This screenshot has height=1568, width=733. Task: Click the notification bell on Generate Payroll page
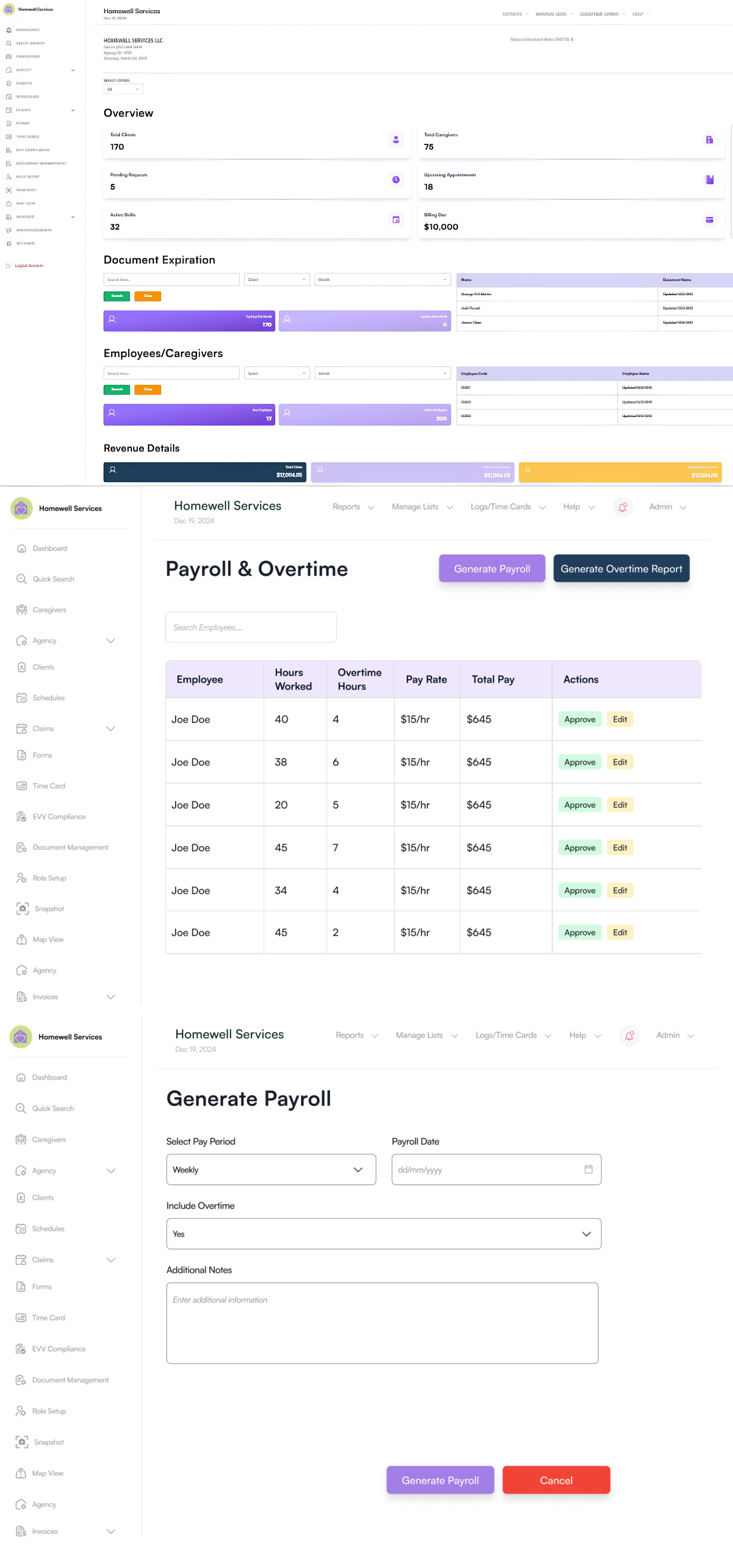[629, 1035]
